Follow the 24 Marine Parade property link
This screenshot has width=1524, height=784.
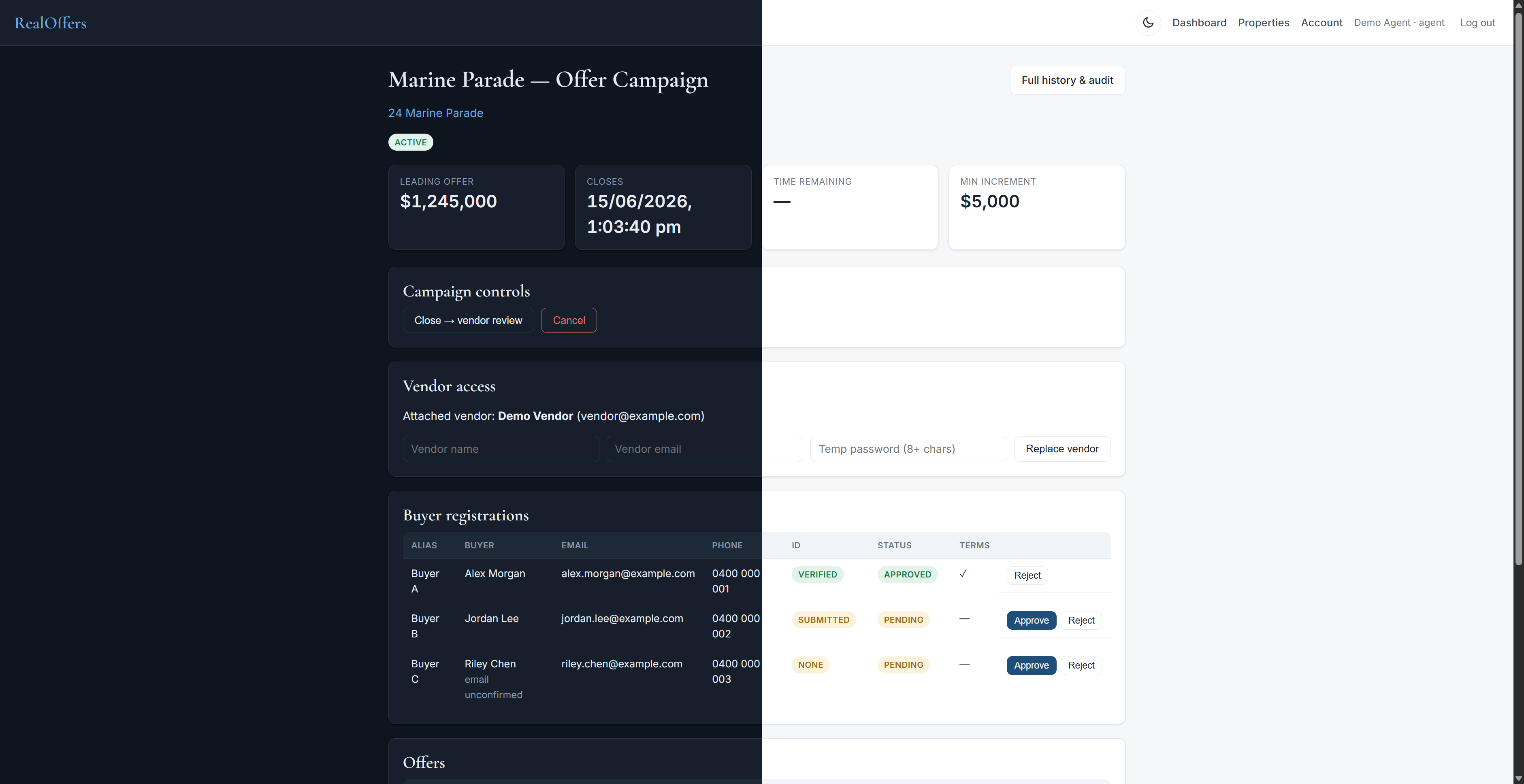[x=435, y=113]
